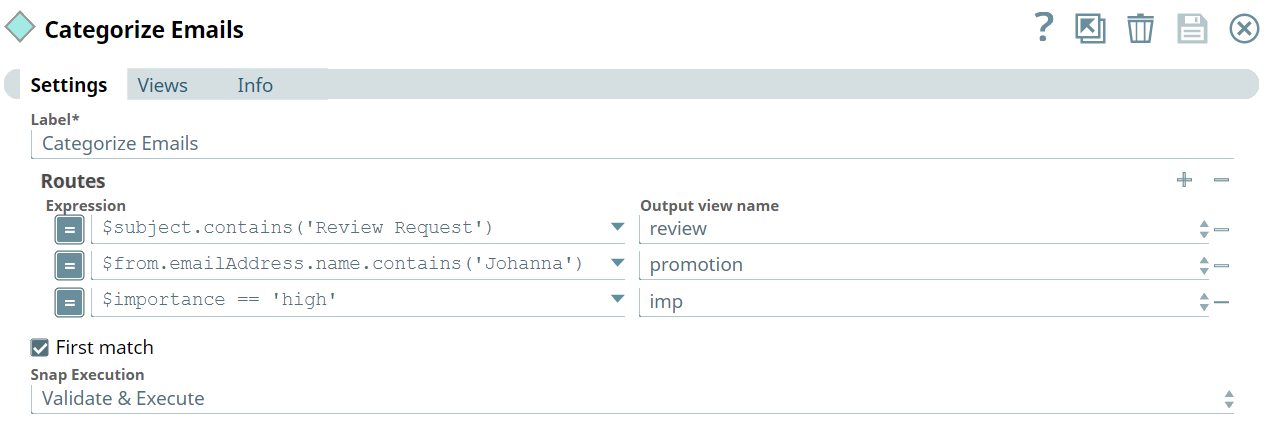The image size is (1266, 438).
Task: Click the promotion output view stepper
Action: point(1203,265)
